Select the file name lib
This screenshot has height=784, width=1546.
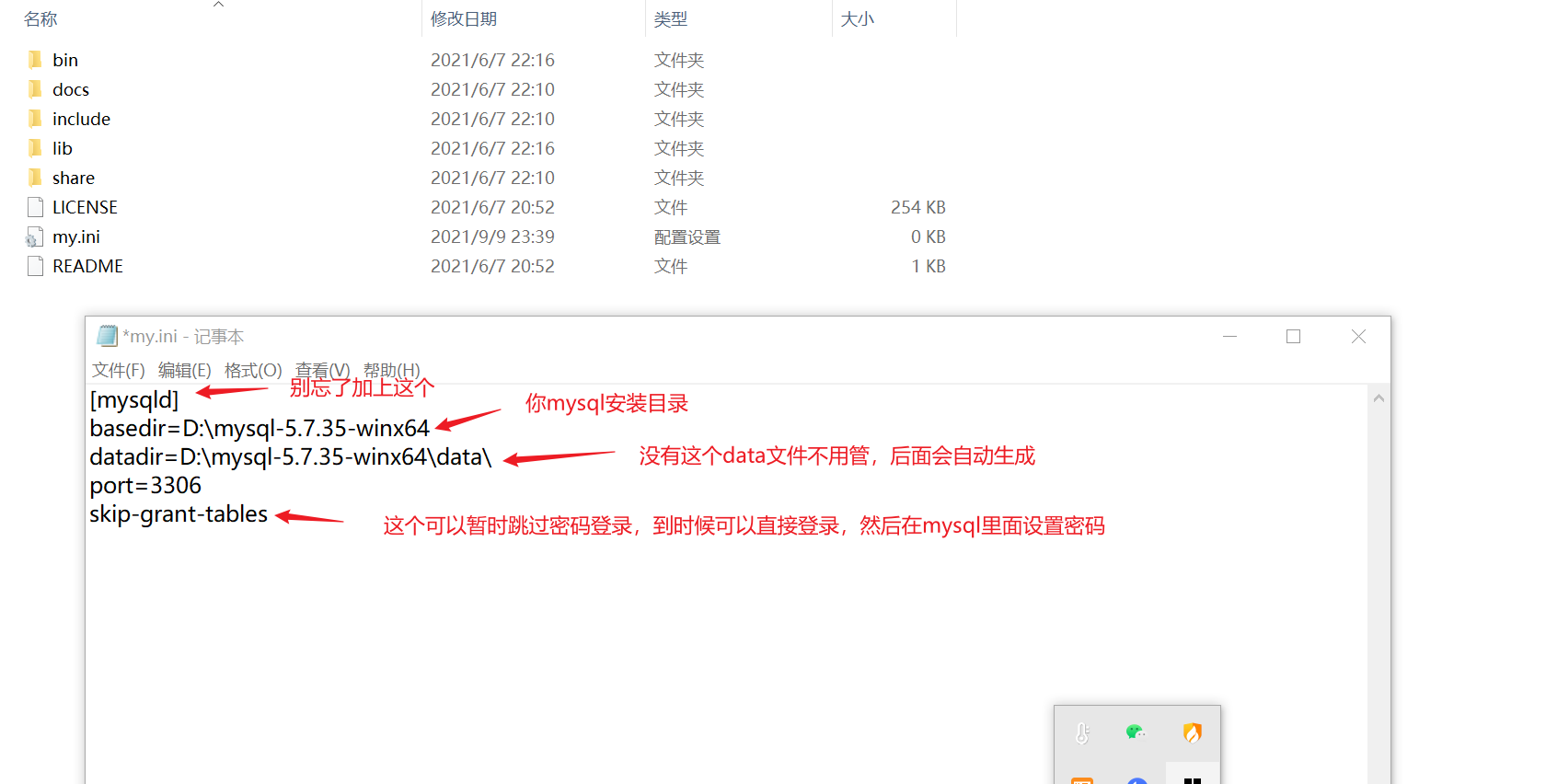click(63, 148)
